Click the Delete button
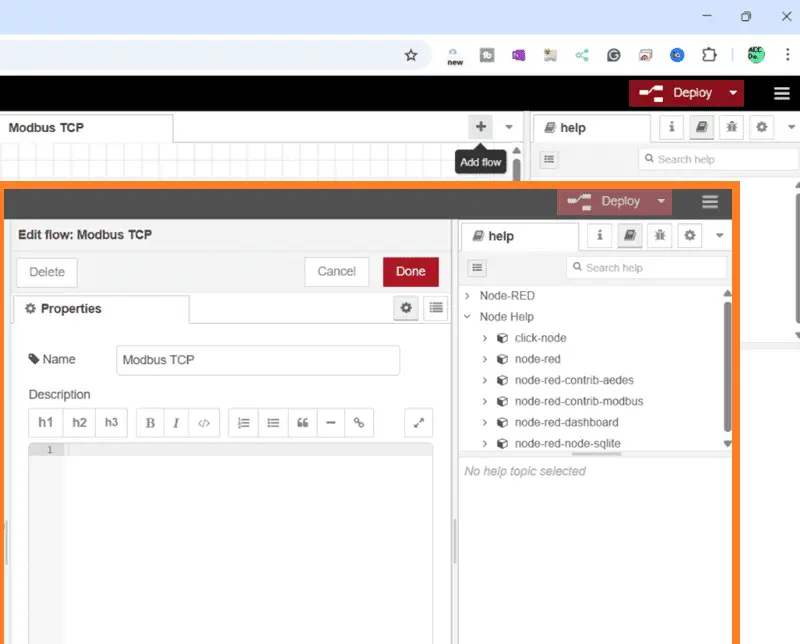Viewport: 800px width, 644px height. [x=47, y=272]
